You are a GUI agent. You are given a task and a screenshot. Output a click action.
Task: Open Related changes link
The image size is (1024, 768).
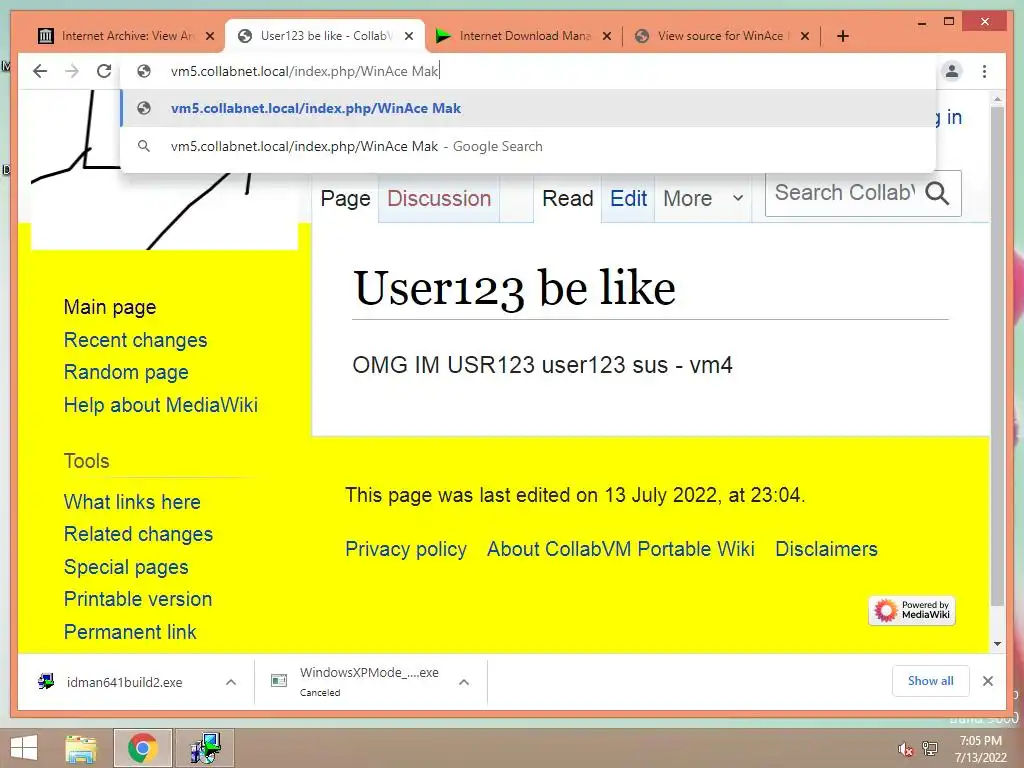click(x=138, y=534)
